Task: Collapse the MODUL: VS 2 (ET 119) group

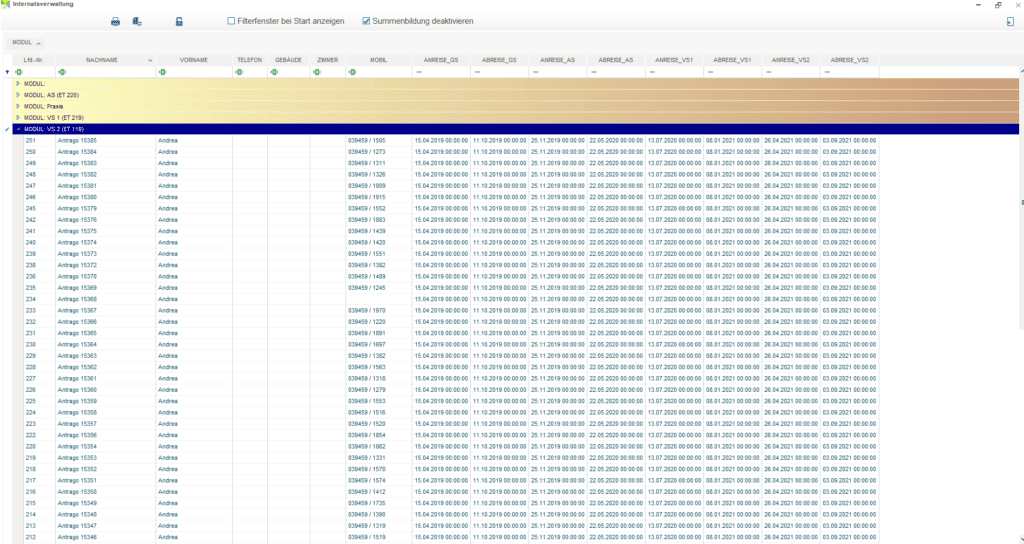Action: click(18, 129)
